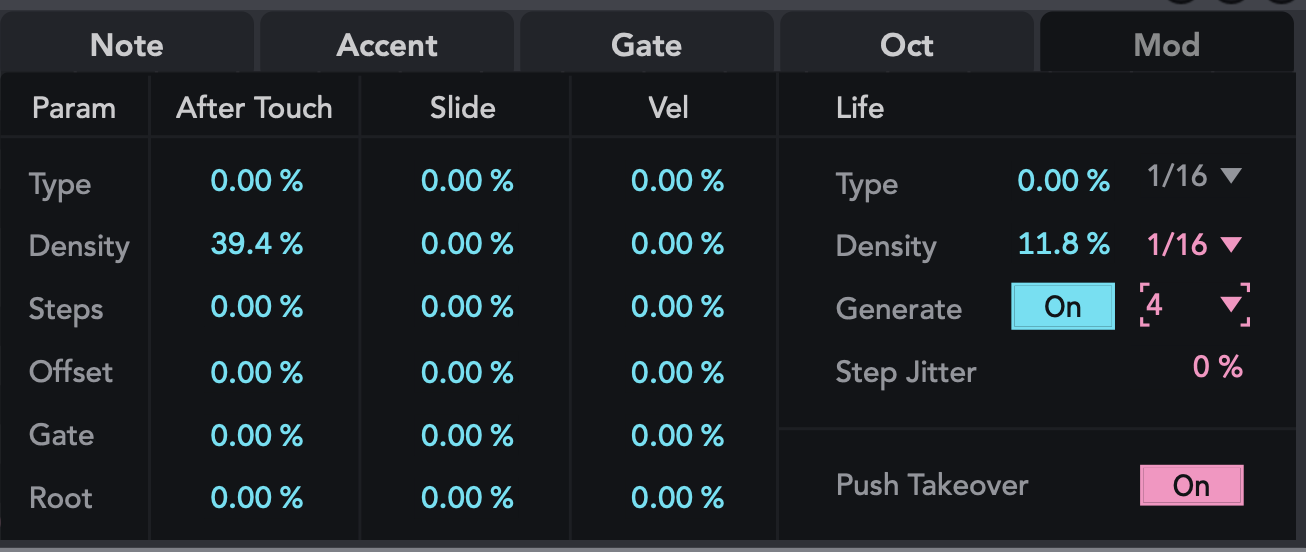Image resolution: width=1306 pixels, height=552 pixels.
Task: Switch to the Note tab
Action: point(126,45)
